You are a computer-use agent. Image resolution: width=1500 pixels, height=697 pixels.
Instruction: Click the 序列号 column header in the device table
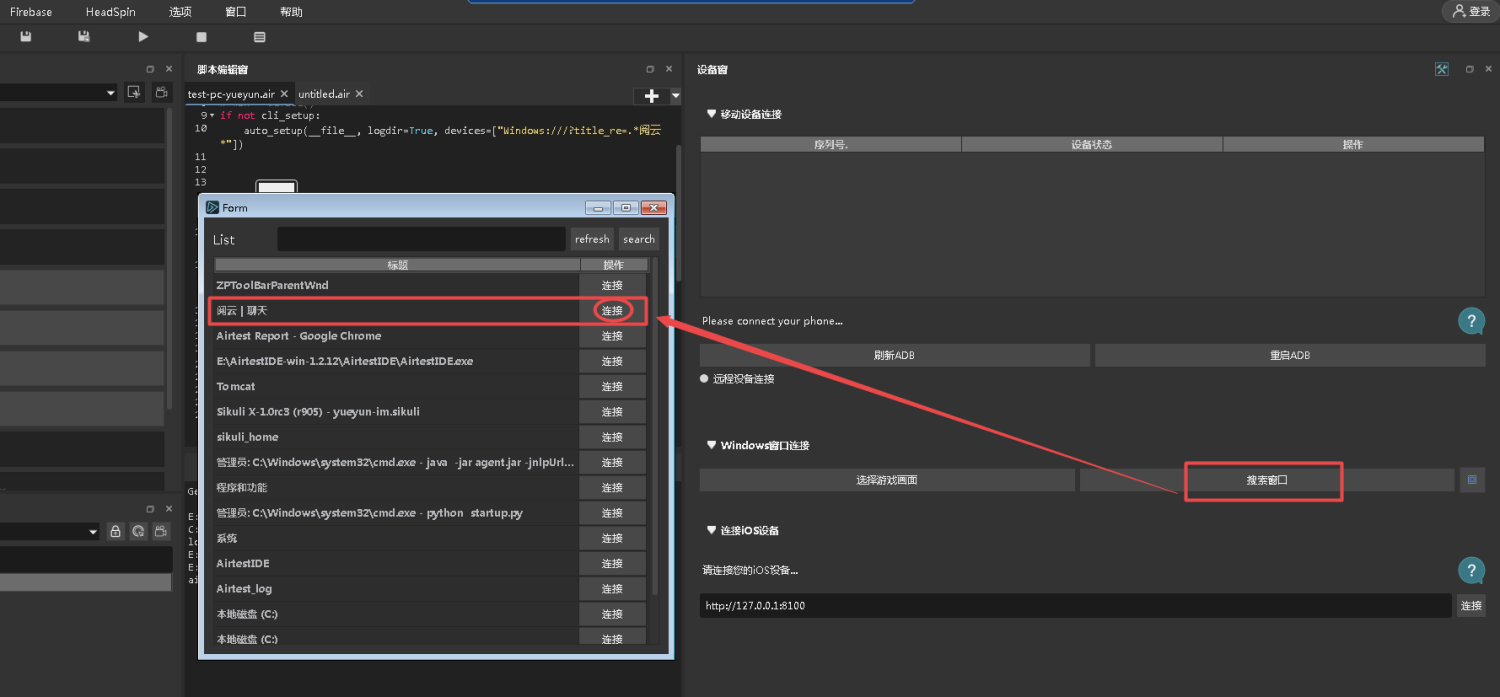click(831, 144)
